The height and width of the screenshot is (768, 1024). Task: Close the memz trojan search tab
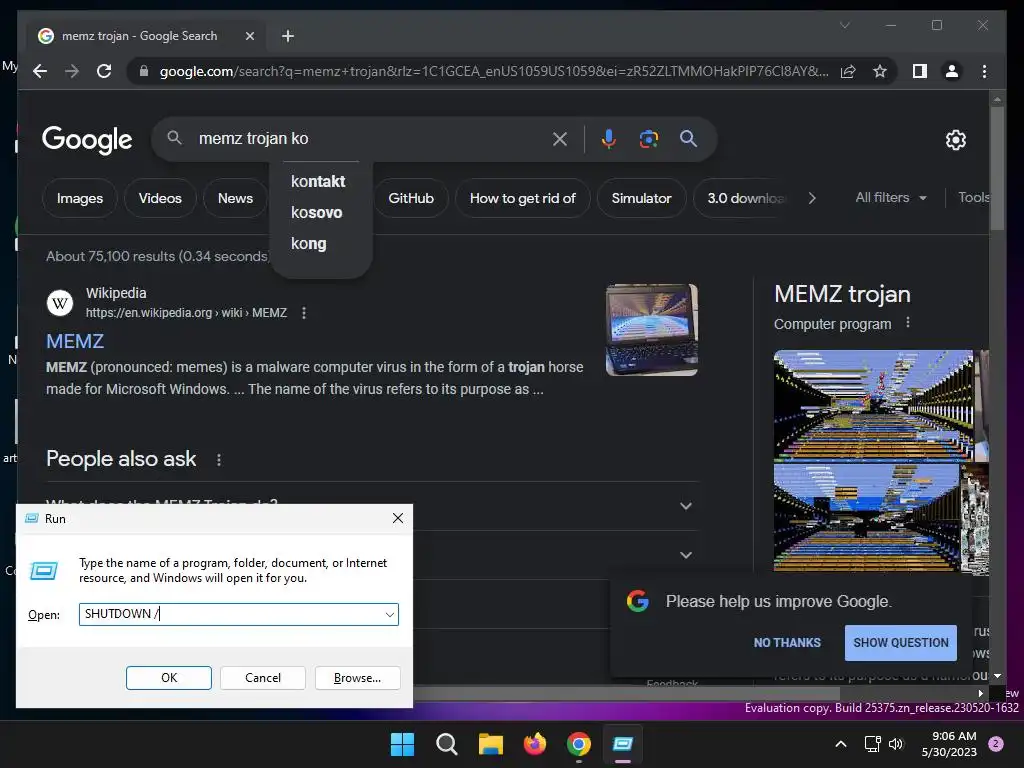pyautogui.click(x=249, y=36)
